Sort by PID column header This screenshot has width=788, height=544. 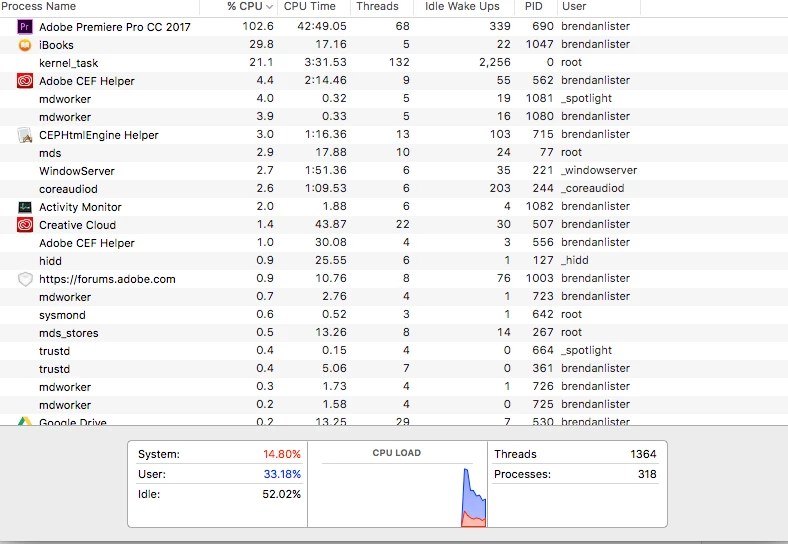(x=534, y=7)
